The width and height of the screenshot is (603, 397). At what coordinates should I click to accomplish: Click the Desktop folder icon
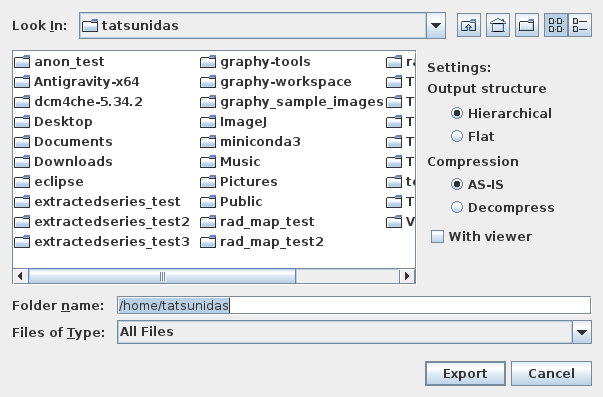[22, 122]
